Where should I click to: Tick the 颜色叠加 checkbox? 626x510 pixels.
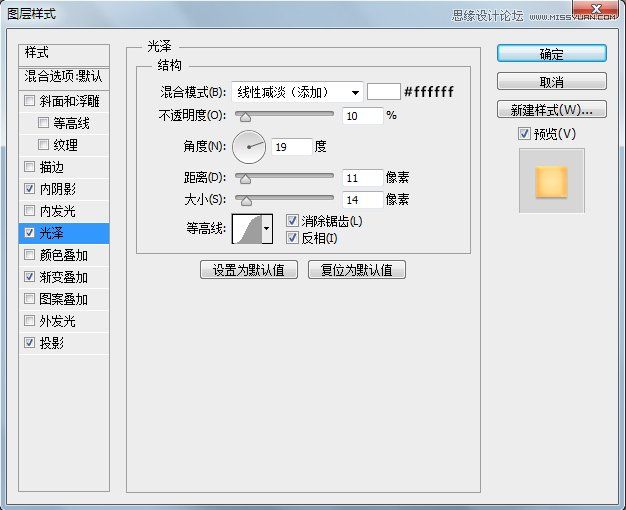click(x=30, y=254)
